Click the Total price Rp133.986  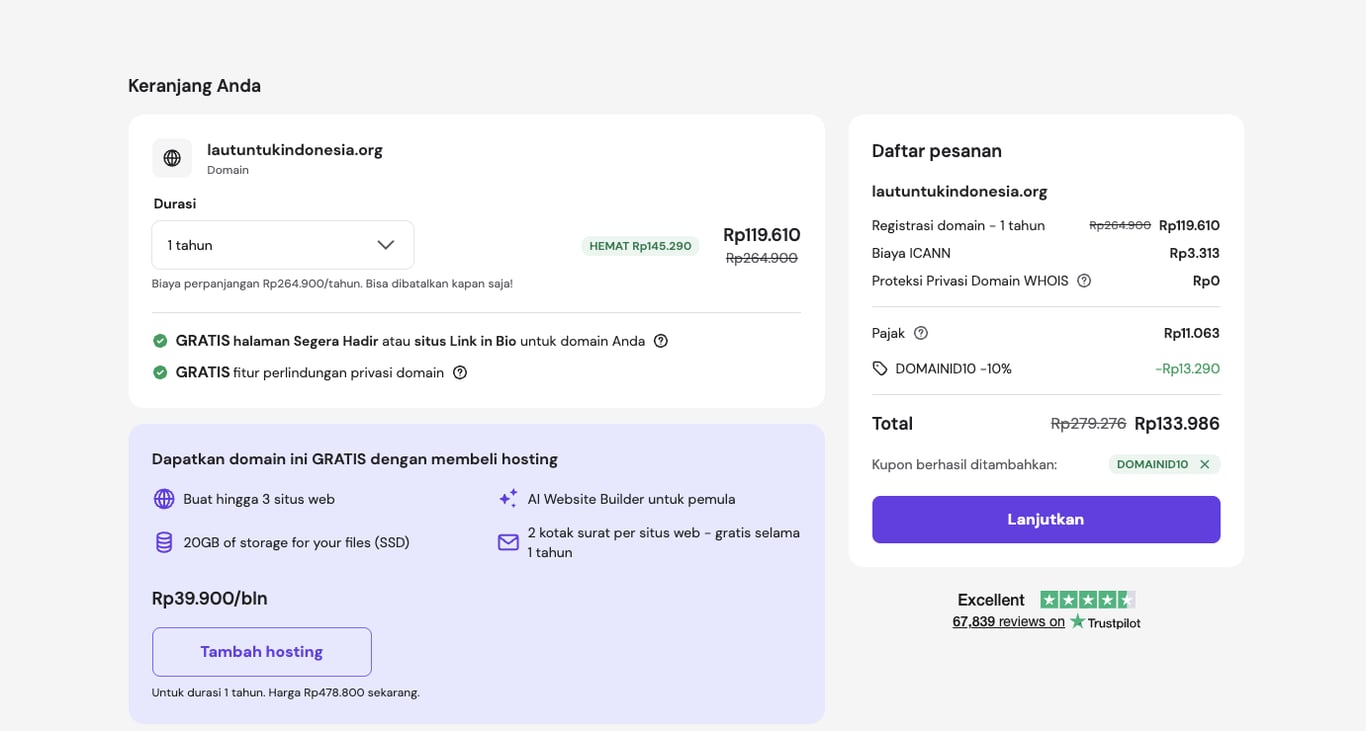click(x=1177, y=423)
